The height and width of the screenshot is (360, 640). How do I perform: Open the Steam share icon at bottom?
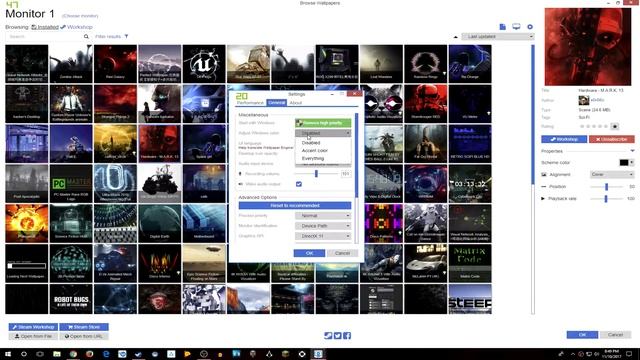tap(328, 336)
